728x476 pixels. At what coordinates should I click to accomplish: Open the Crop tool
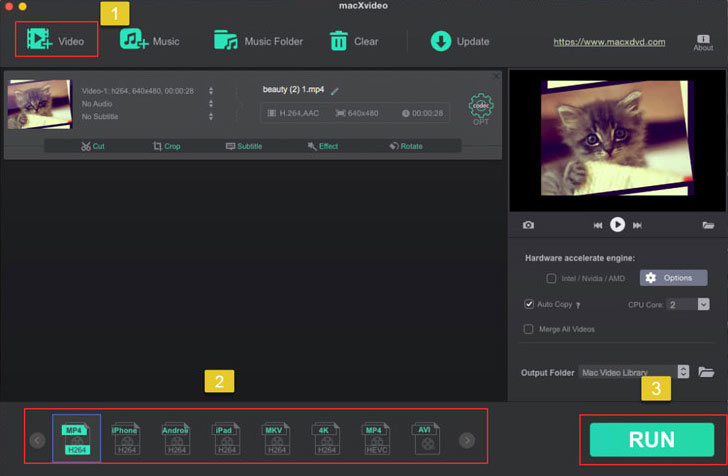pos(167,146)
